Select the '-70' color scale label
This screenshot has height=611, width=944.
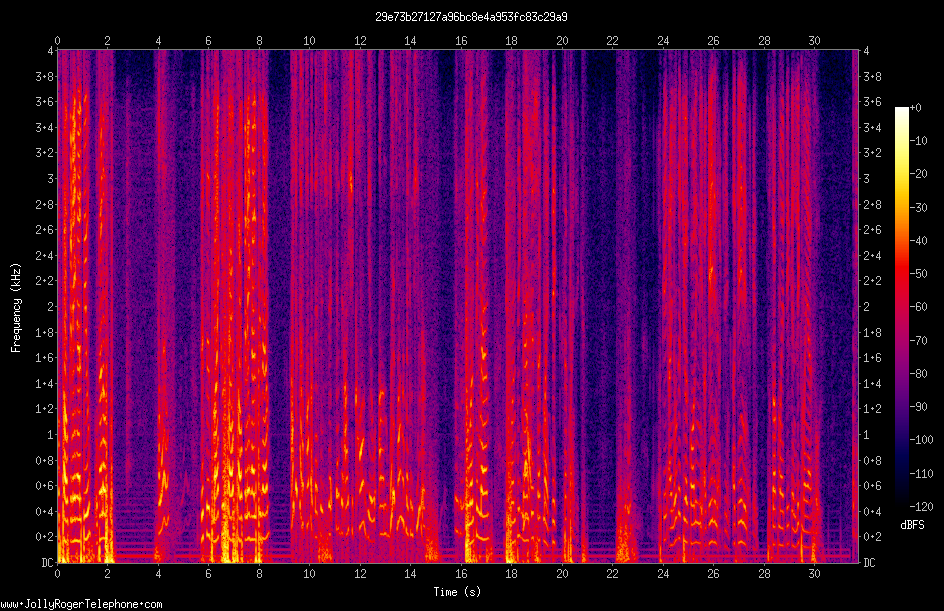[919, 341]
